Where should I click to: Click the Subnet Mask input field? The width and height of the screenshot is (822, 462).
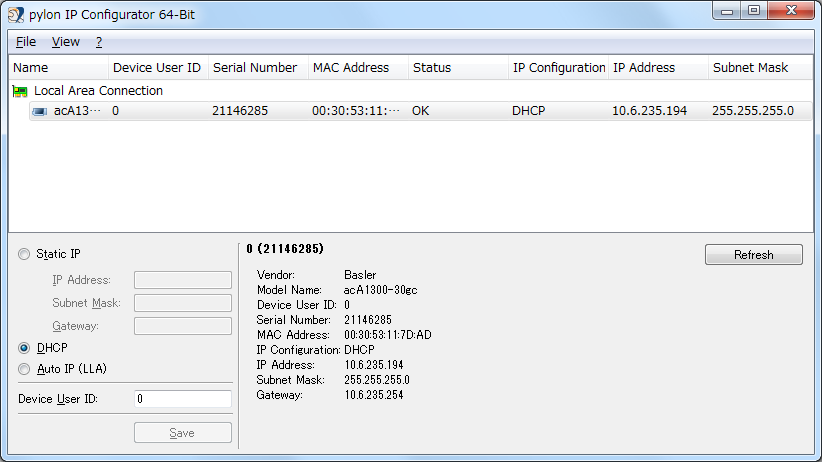183,303
